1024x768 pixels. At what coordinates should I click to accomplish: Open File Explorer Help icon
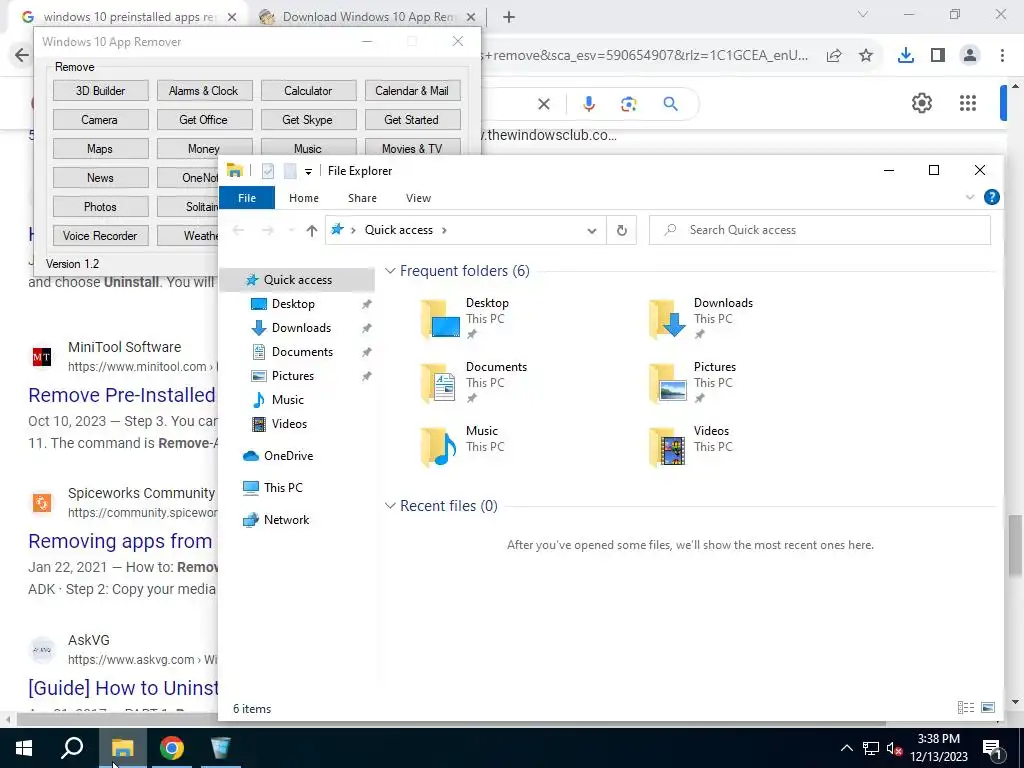[x=991, y=197]
